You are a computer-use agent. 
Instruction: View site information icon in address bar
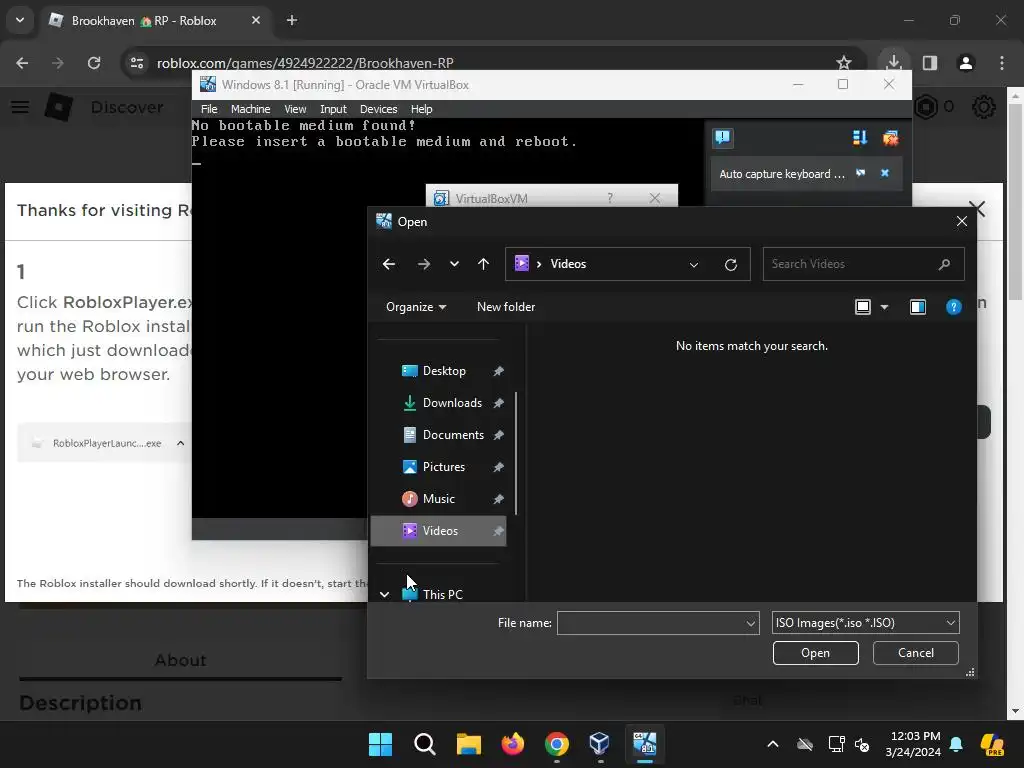[136, 63]
